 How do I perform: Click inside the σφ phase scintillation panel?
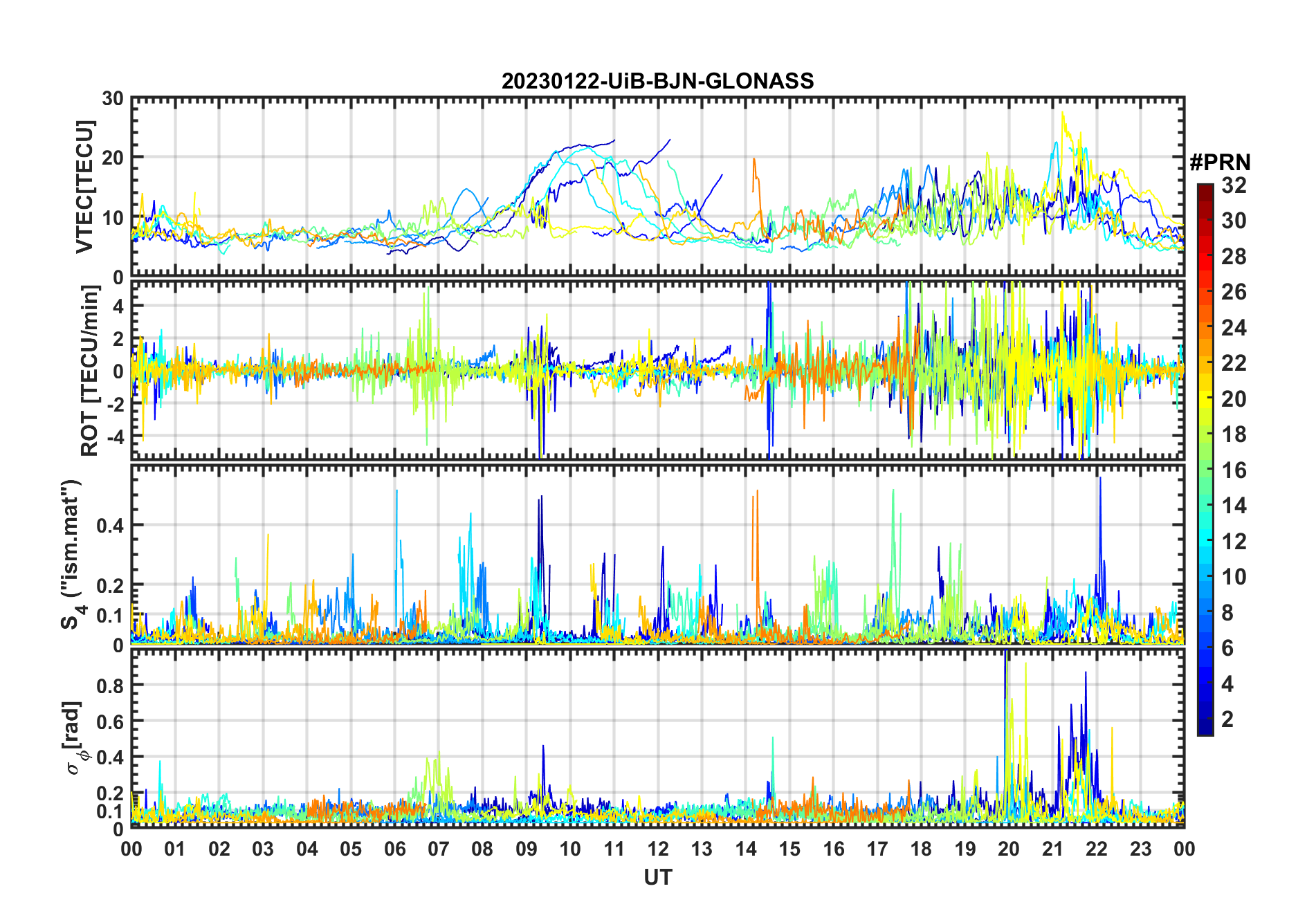pos(657,739)
